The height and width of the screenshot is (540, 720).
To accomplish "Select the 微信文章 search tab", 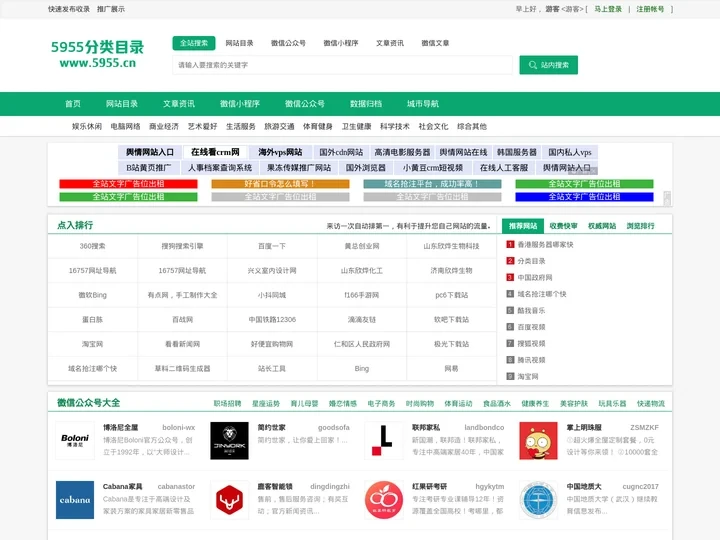I will 435,43.
